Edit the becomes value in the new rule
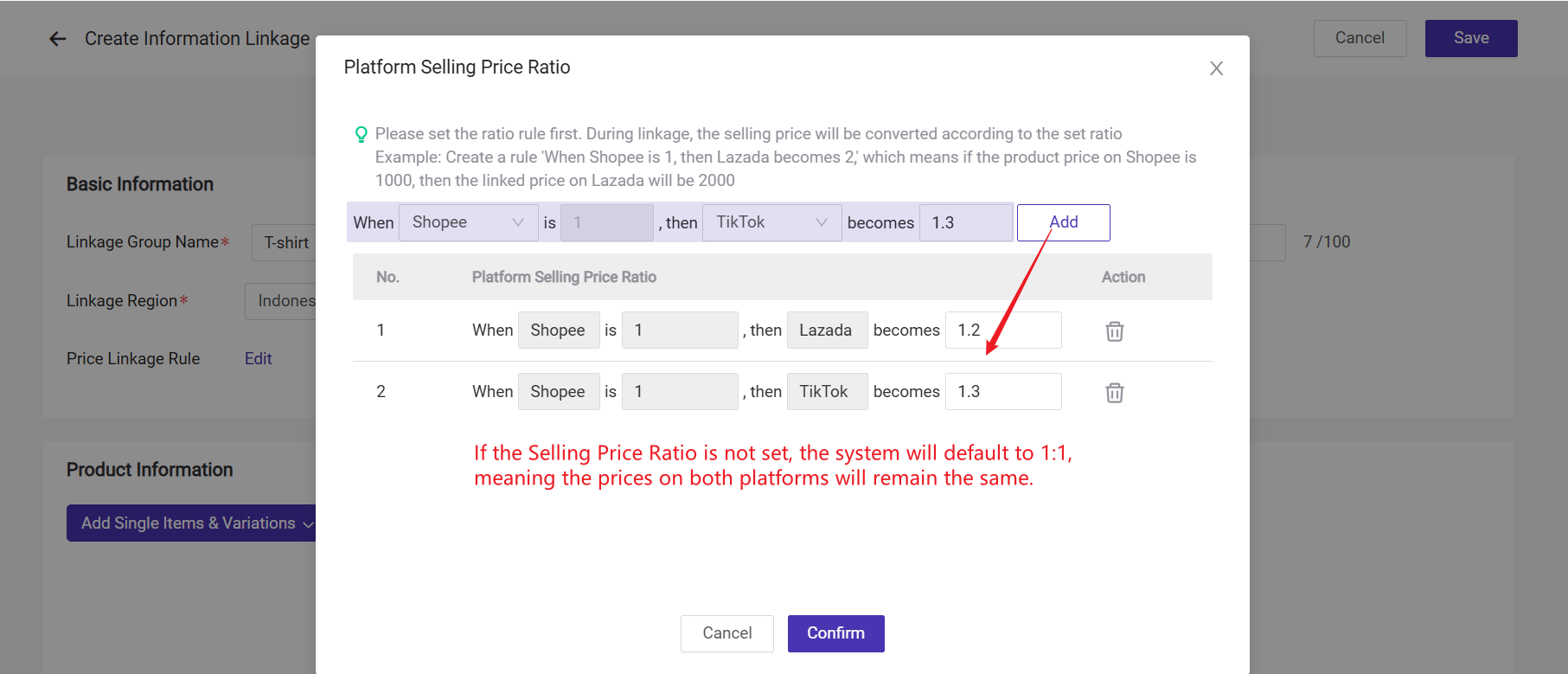Viewport: 1568px width, 674px height. click(x=965, y=222)
